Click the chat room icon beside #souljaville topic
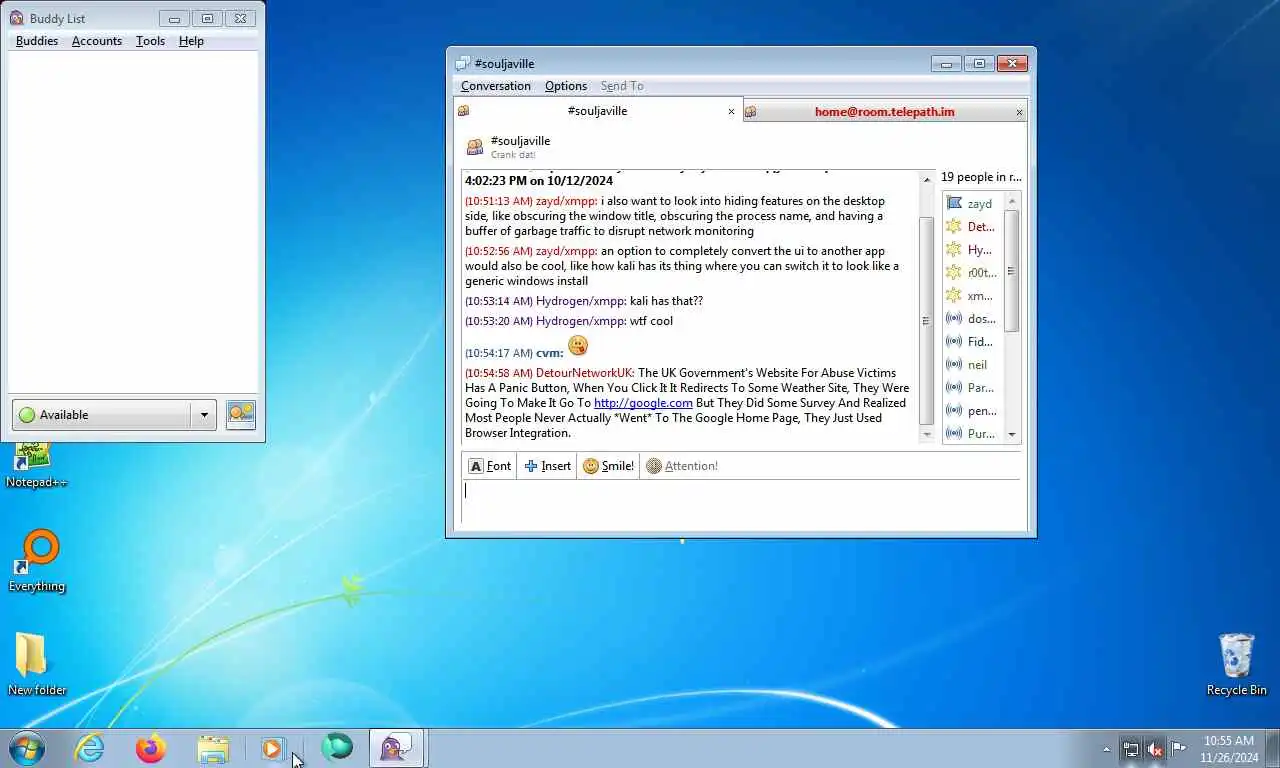 tap(475, 147)
